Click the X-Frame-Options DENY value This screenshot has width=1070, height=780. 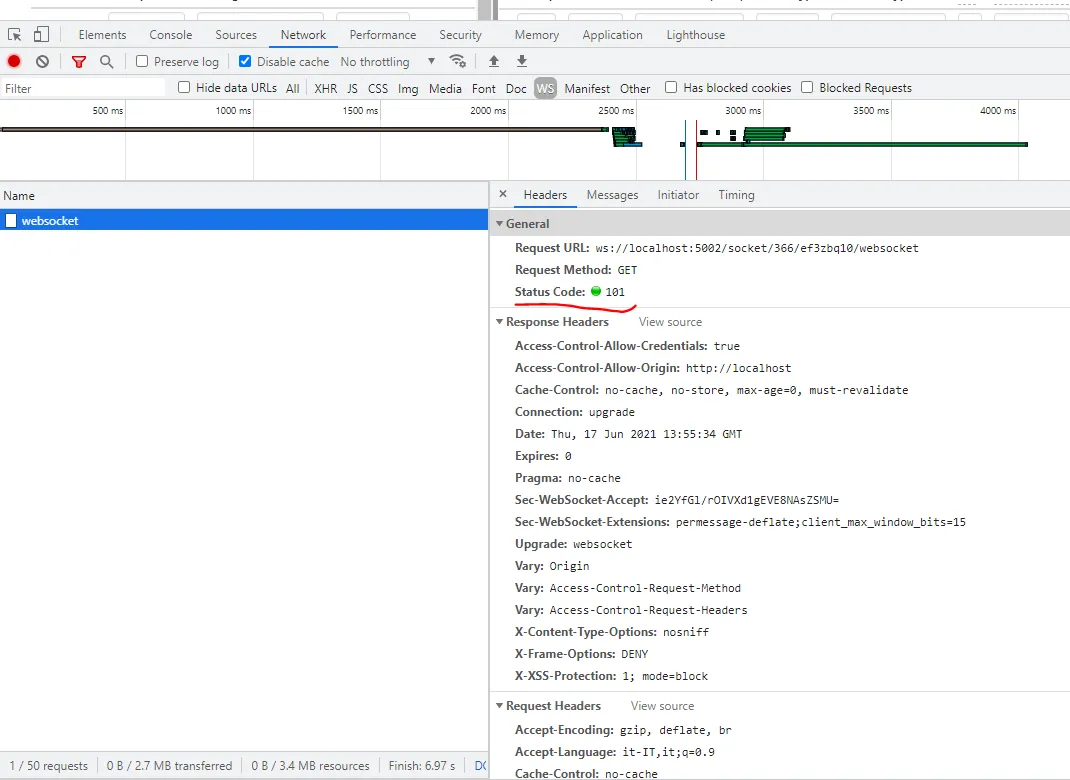pos(635,654)
